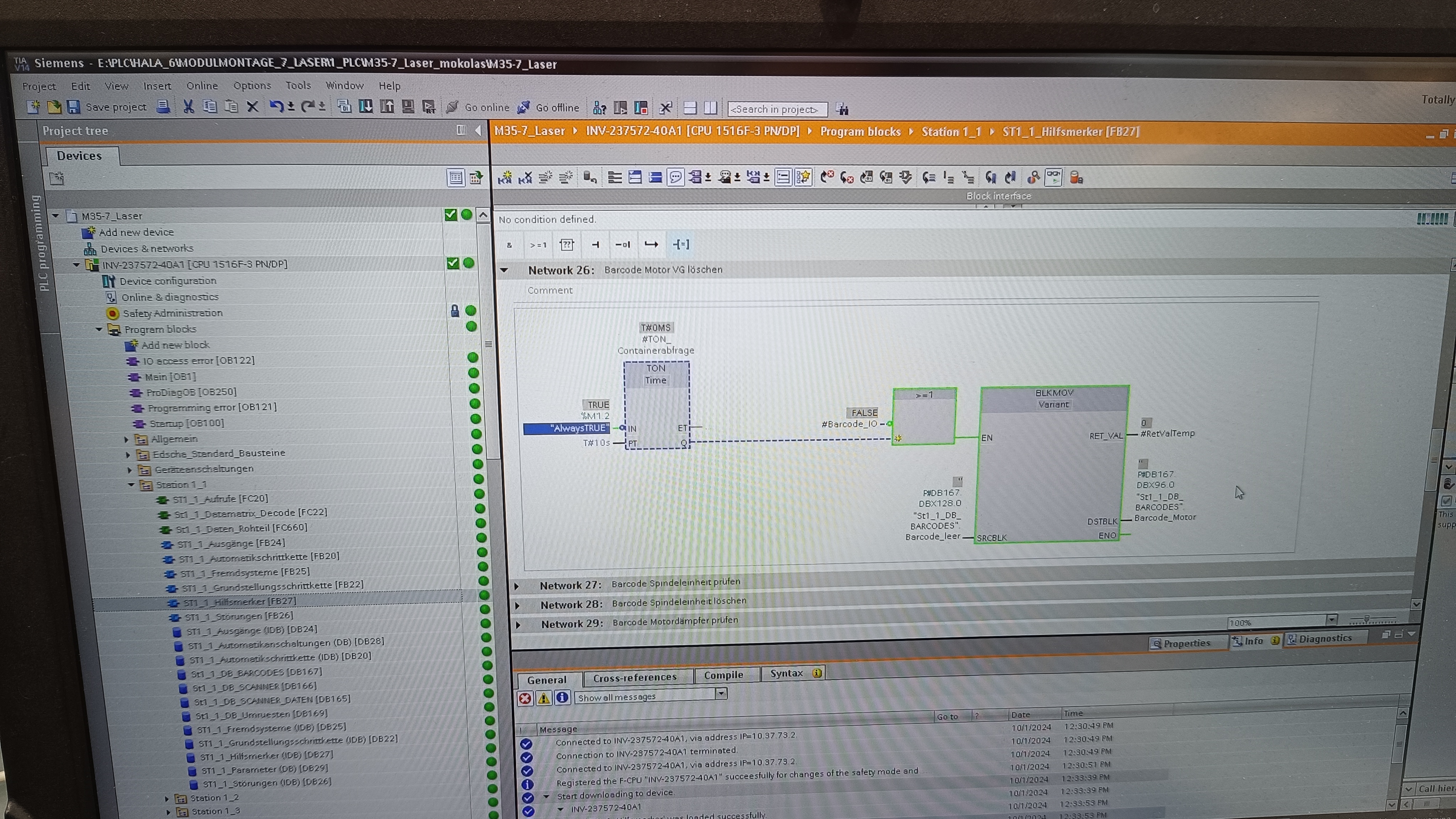
Task: Toggle error messages filter icon
Action: [525, 698]
